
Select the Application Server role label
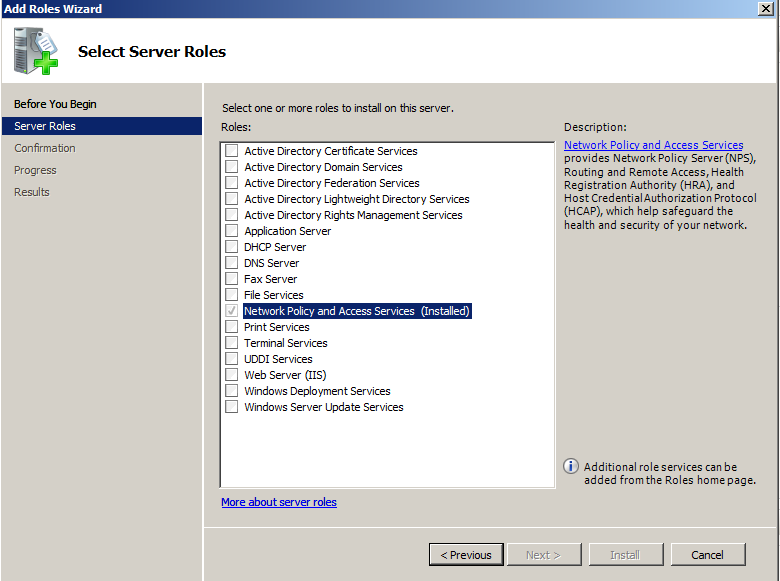[x=288, y=231]
